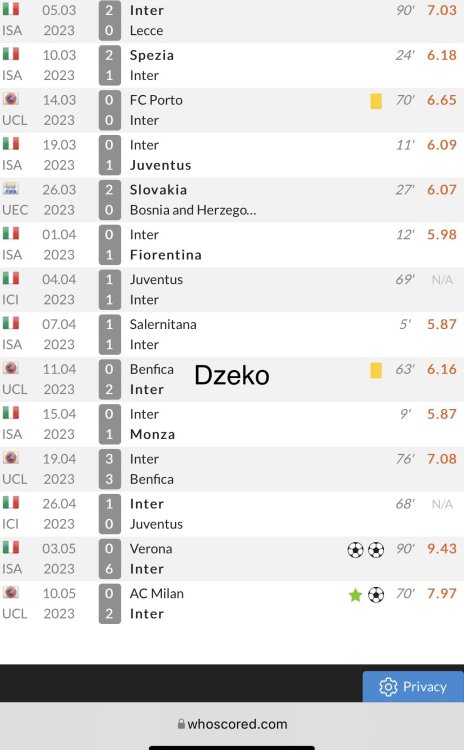Click the yellow card icon in Benfica 11.04 row
Screen dimensions: 464x750
click(376, 370)
